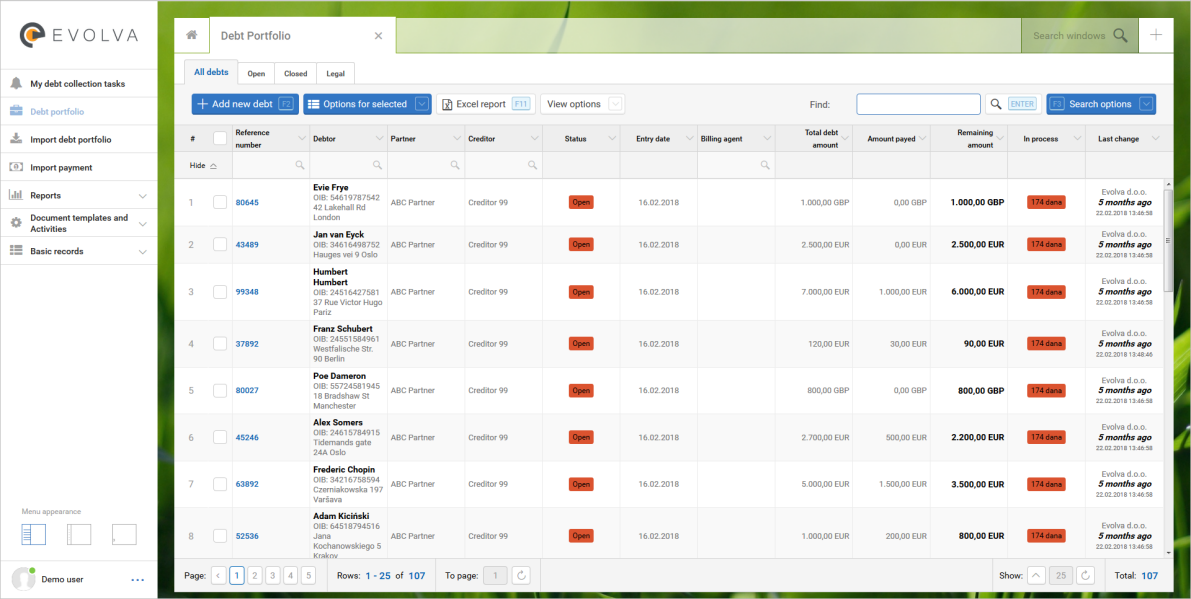Viewport: 1191px width, 599px height.
Task: Click the Add new debt button
Action: point(245,104)
